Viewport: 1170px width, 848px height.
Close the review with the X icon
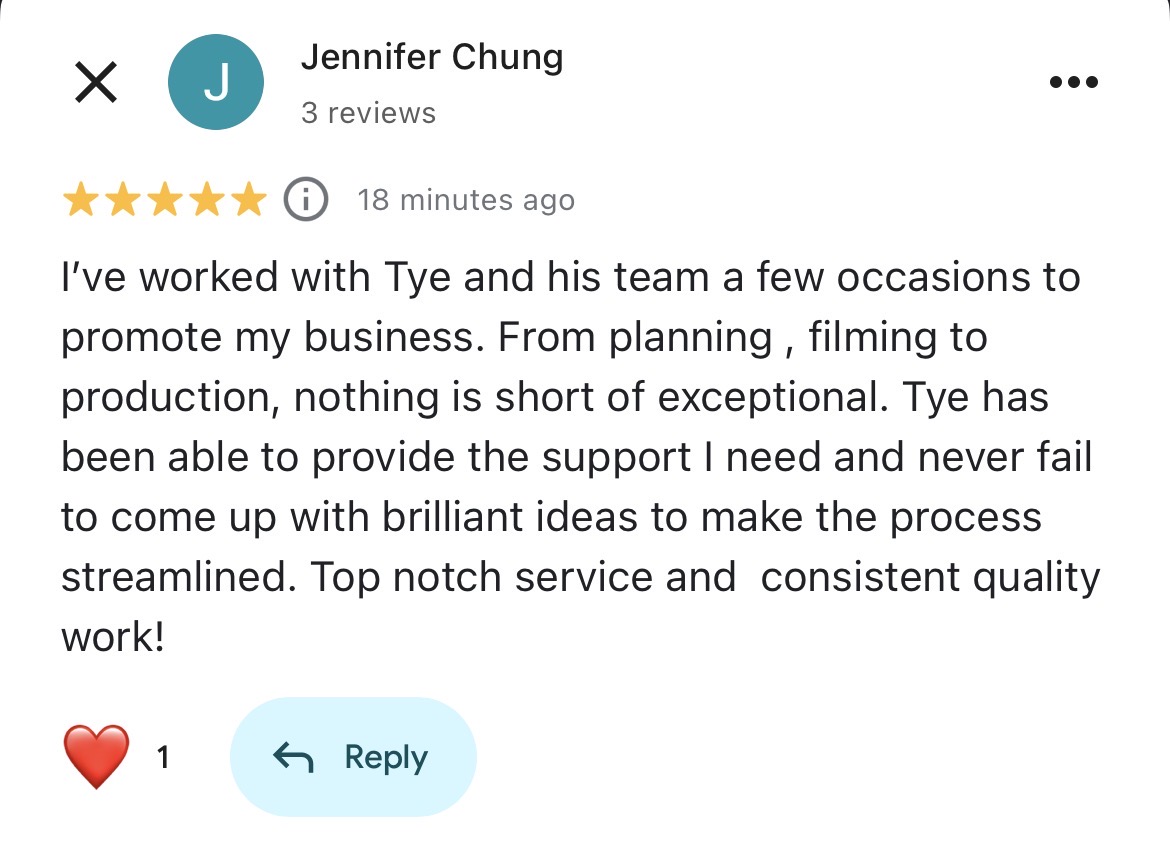(96, 82)
